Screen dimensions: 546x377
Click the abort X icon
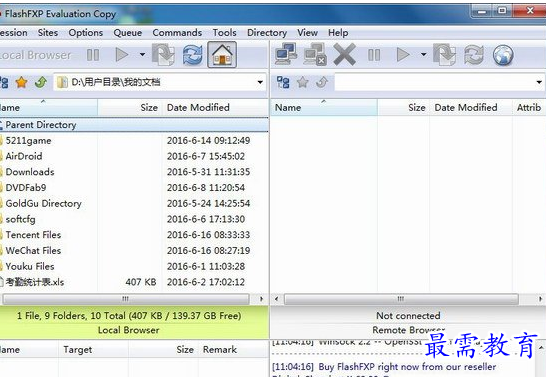point(344,54)
